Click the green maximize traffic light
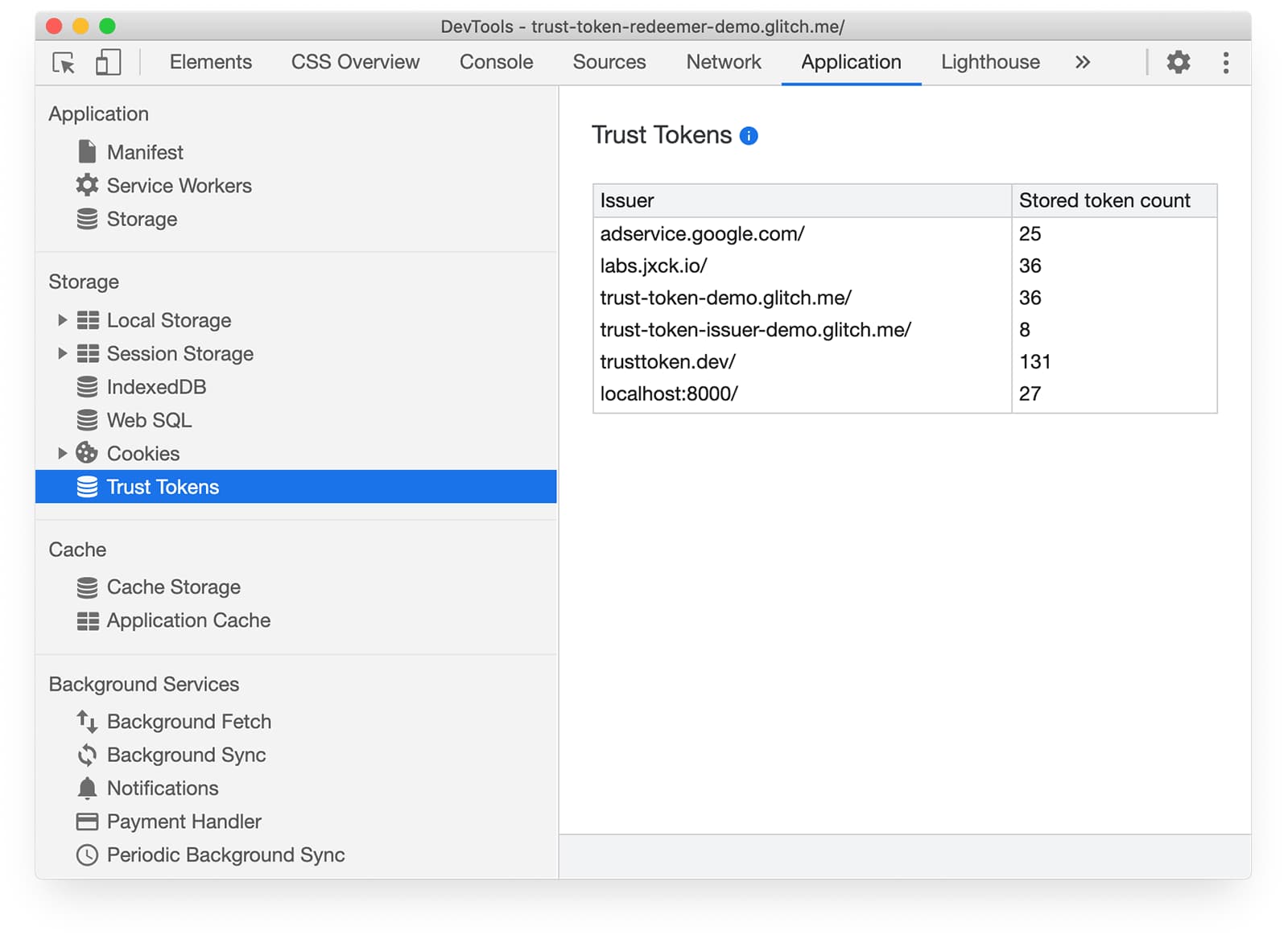1288x939 pixels. (x=105, y=26)
